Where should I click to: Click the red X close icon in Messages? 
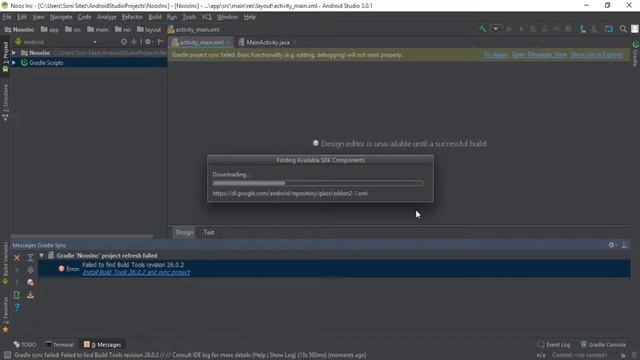[17, 258]
